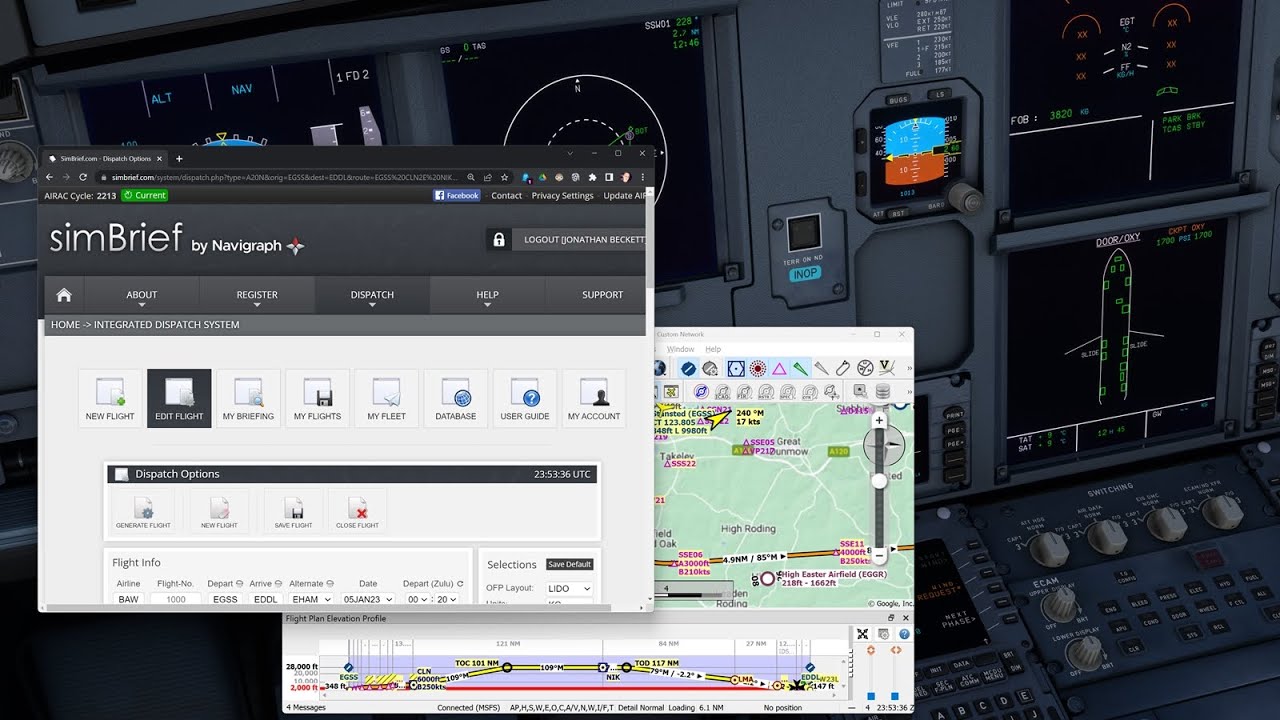Click the Close Flight red X icon

(x=357, y=511)
